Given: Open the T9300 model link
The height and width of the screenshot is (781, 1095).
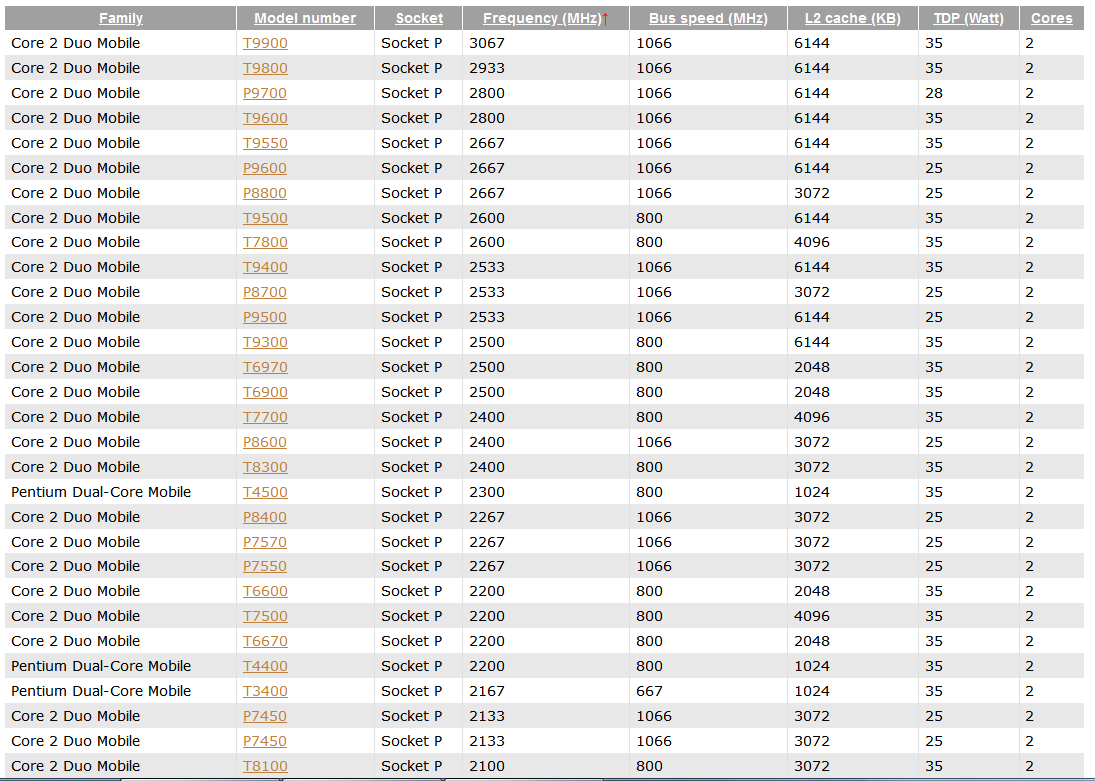Looking at the screenshot, I should 265,343.
